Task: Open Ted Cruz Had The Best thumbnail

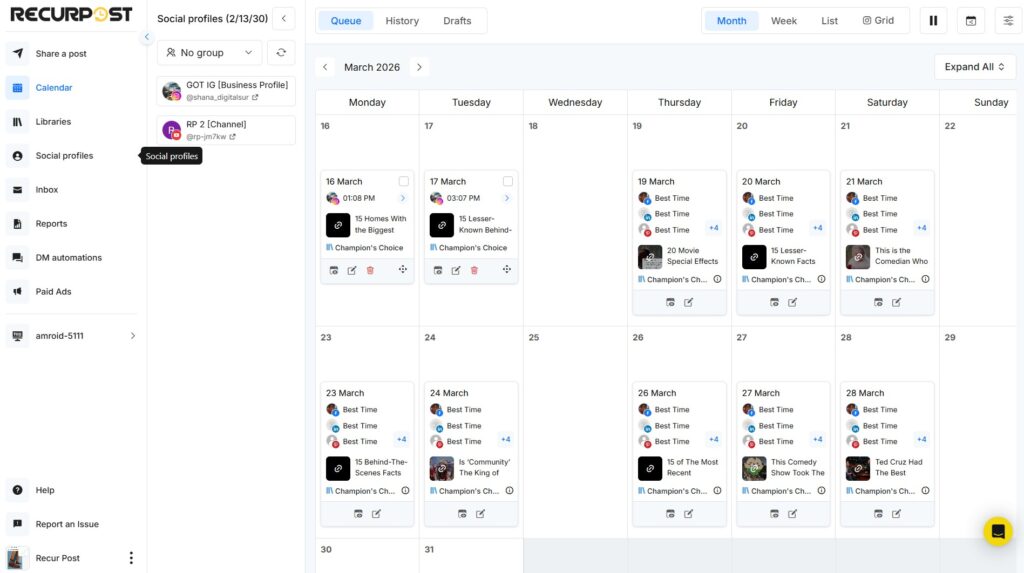Action: (x=857, y=468)
